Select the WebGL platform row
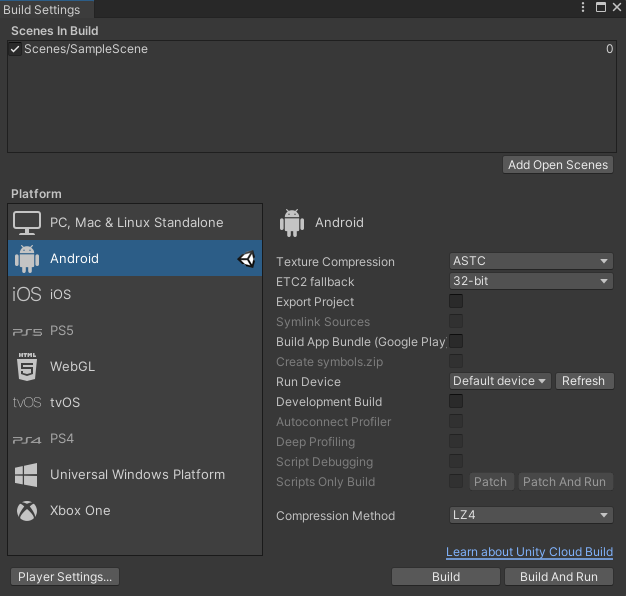626x596 pixels. pos(135,366)
